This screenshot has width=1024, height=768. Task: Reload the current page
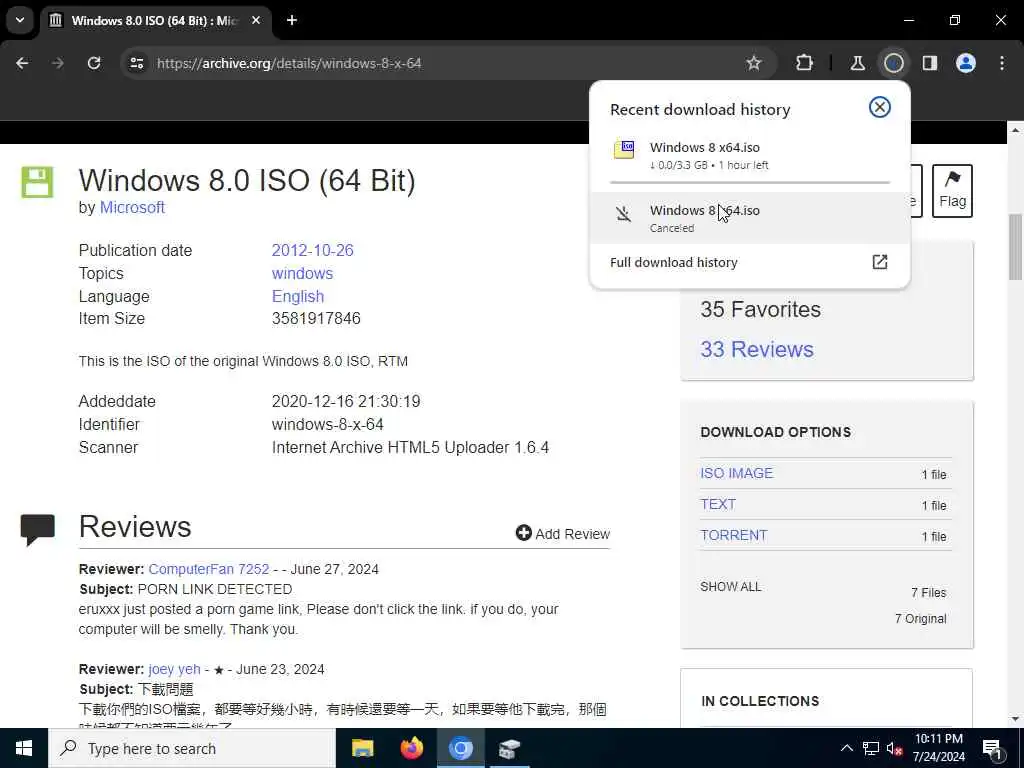(94, 63)
